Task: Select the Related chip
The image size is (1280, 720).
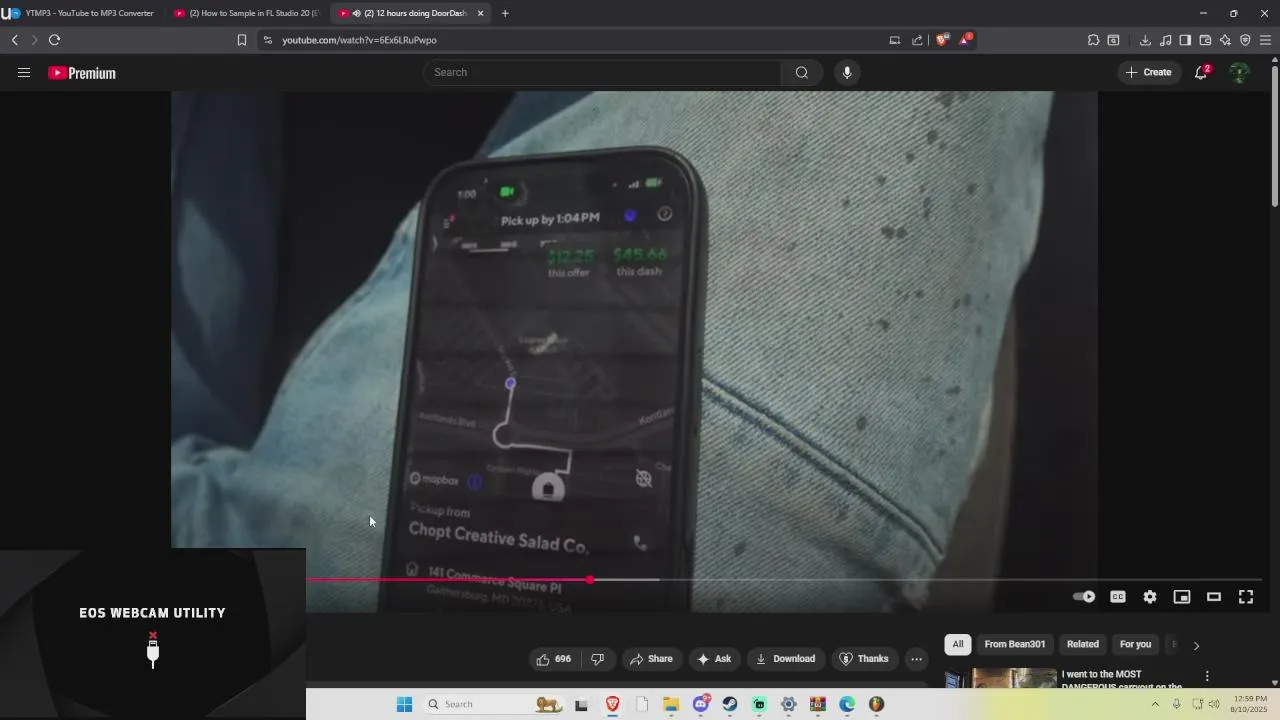Action: [1083, 644]
